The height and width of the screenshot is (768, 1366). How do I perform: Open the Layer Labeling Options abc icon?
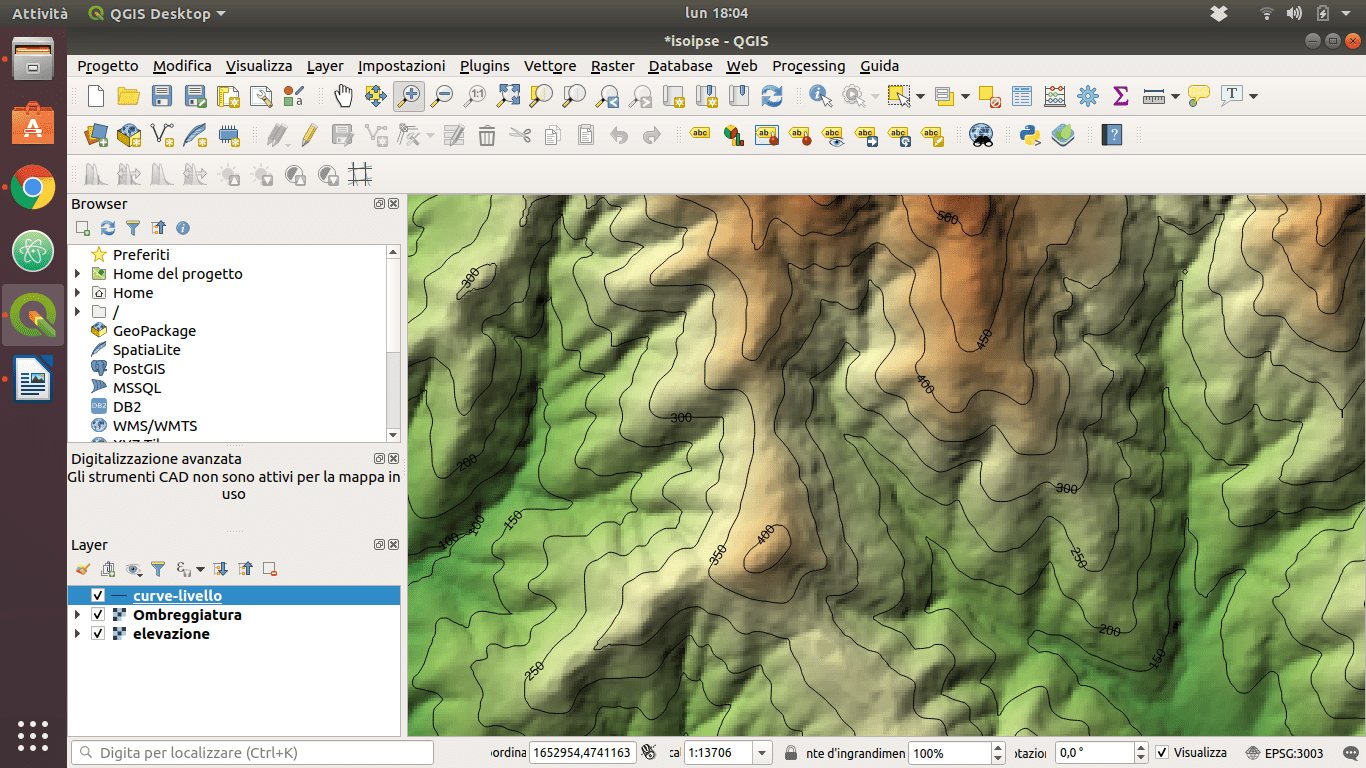(x=700, y=134)
